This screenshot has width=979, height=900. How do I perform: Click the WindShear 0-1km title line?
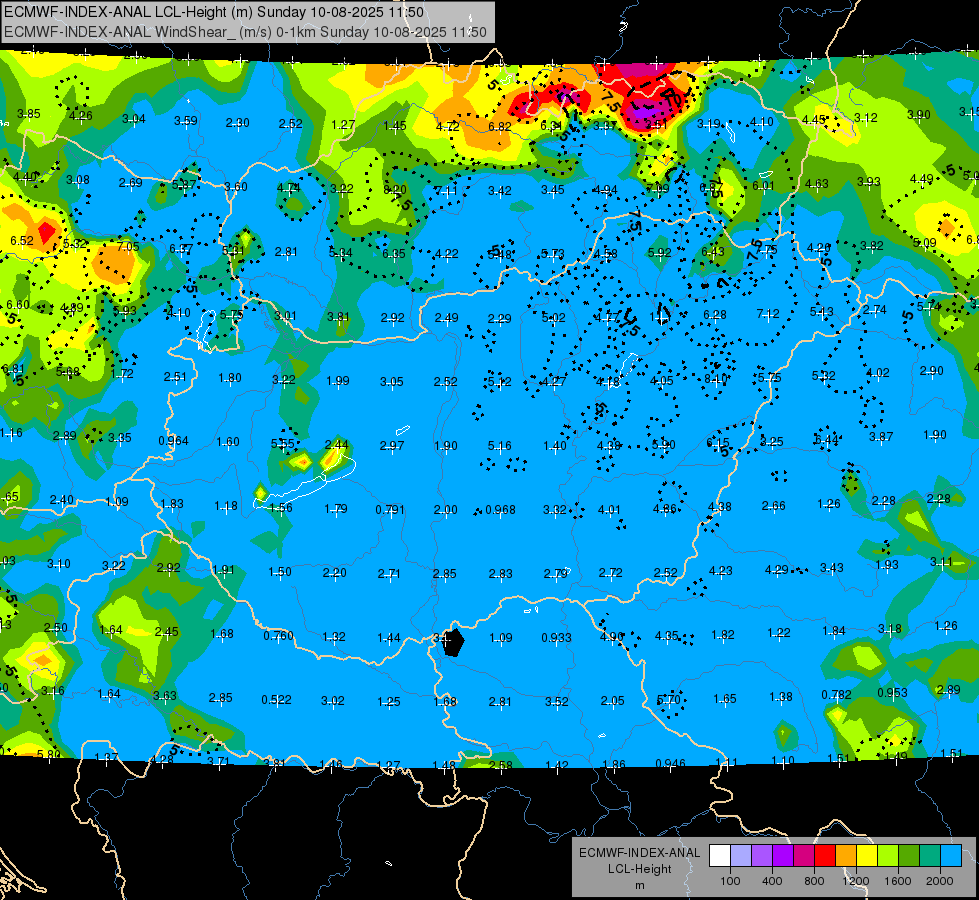[245, 32]
